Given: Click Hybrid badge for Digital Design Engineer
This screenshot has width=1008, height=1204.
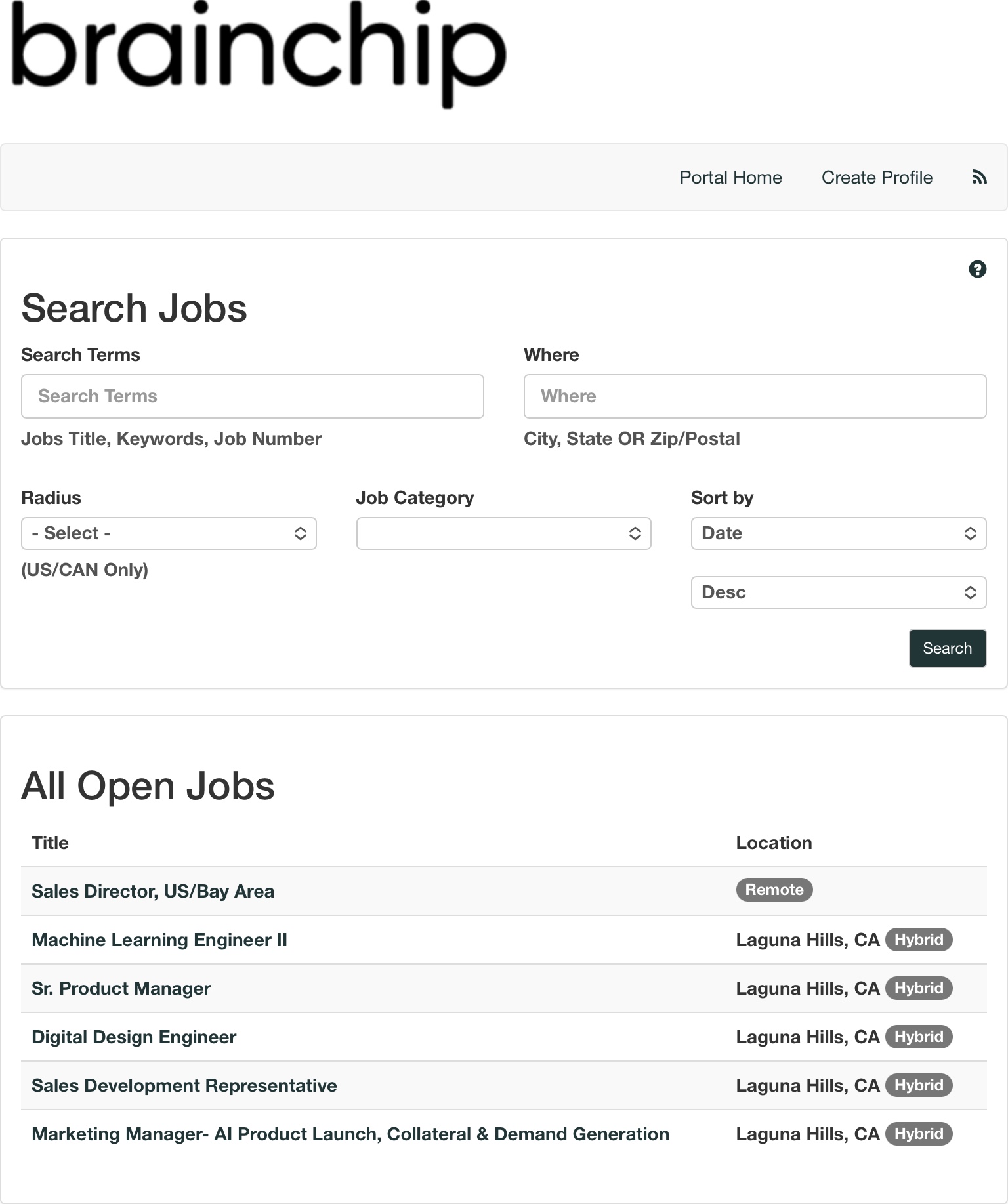Looking at the screenshot, I should 919,1037.
